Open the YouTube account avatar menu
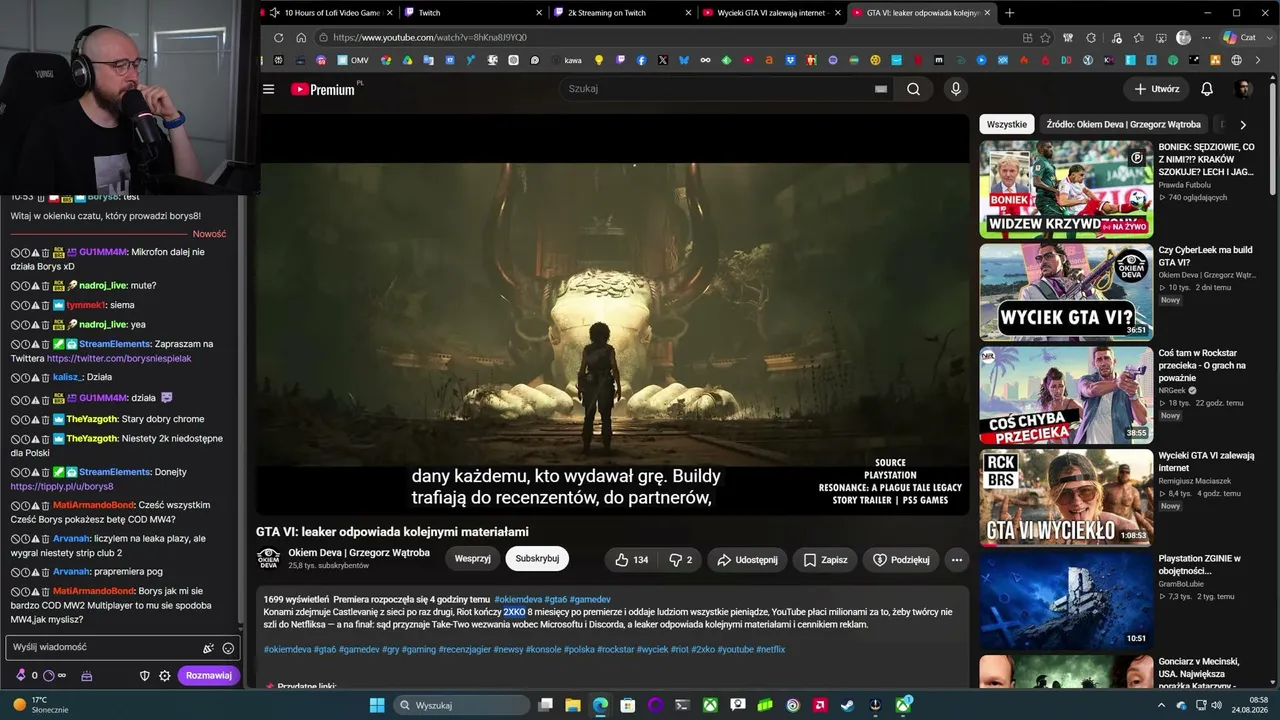1280x720 pixels. pyautogui.click(x=1243, y=89)
